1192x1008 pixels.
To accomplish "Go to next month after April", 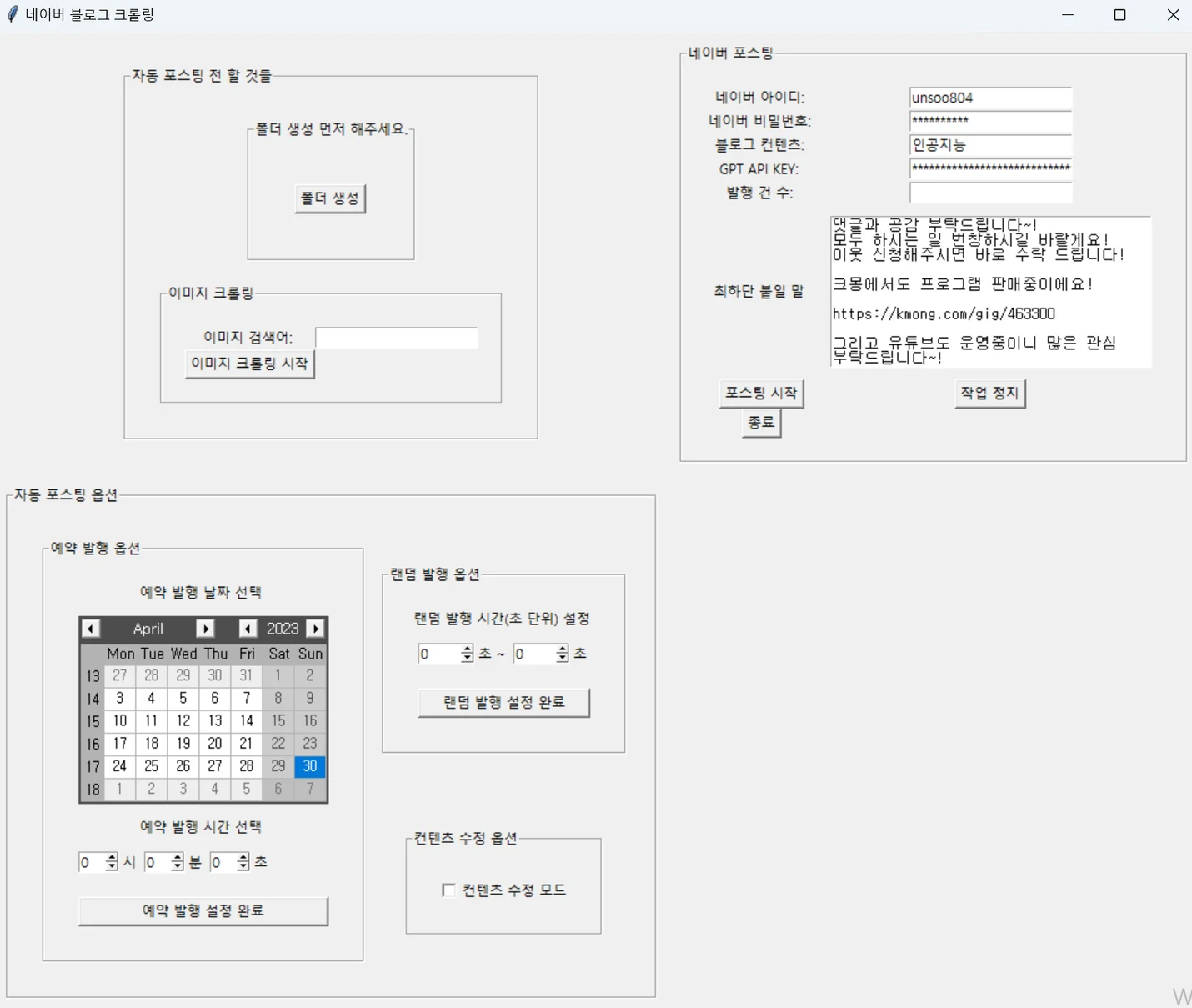I will 206,629.
